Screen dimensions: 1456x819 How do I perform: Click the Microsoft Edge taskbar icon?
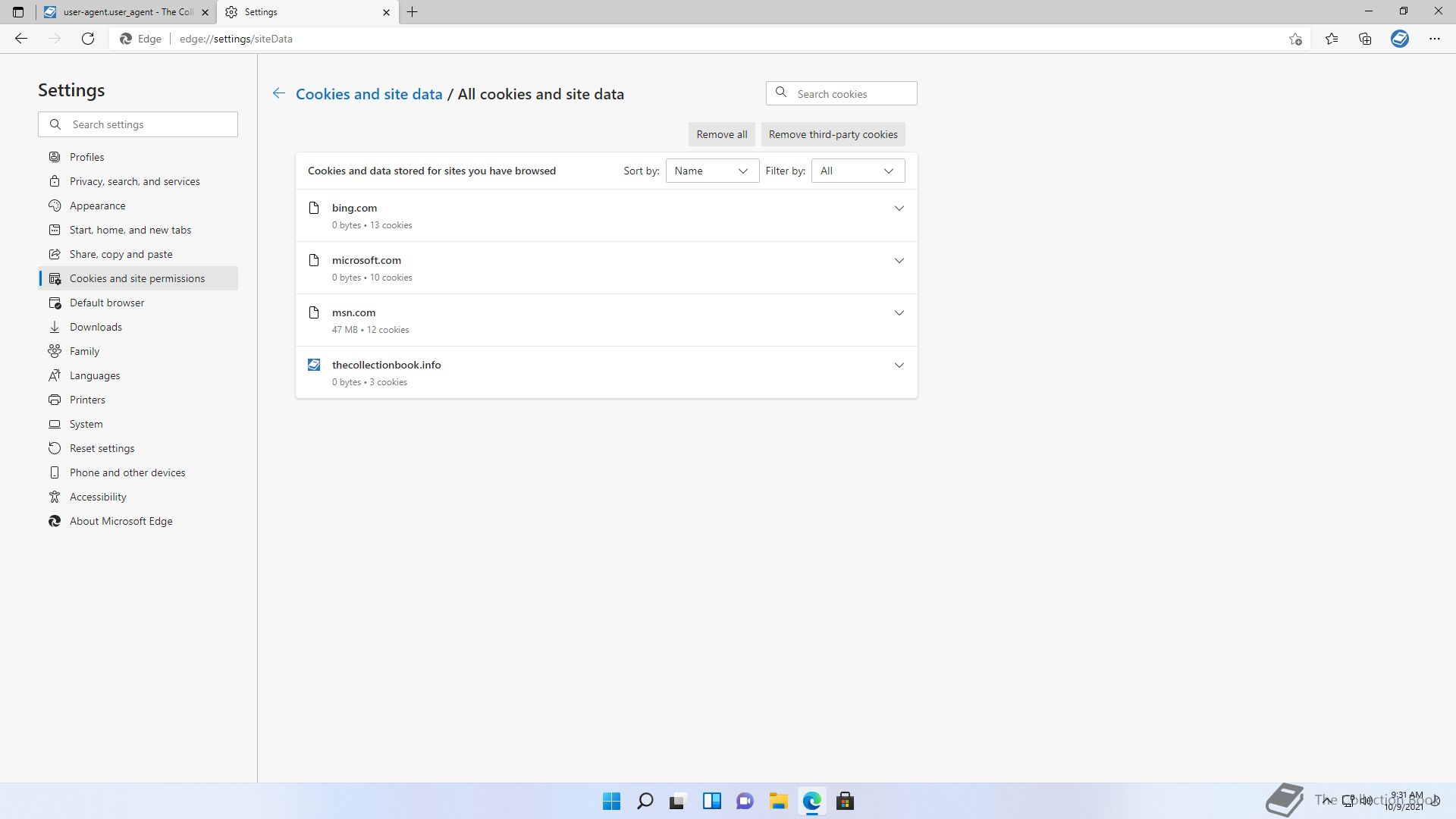[811, 801]
